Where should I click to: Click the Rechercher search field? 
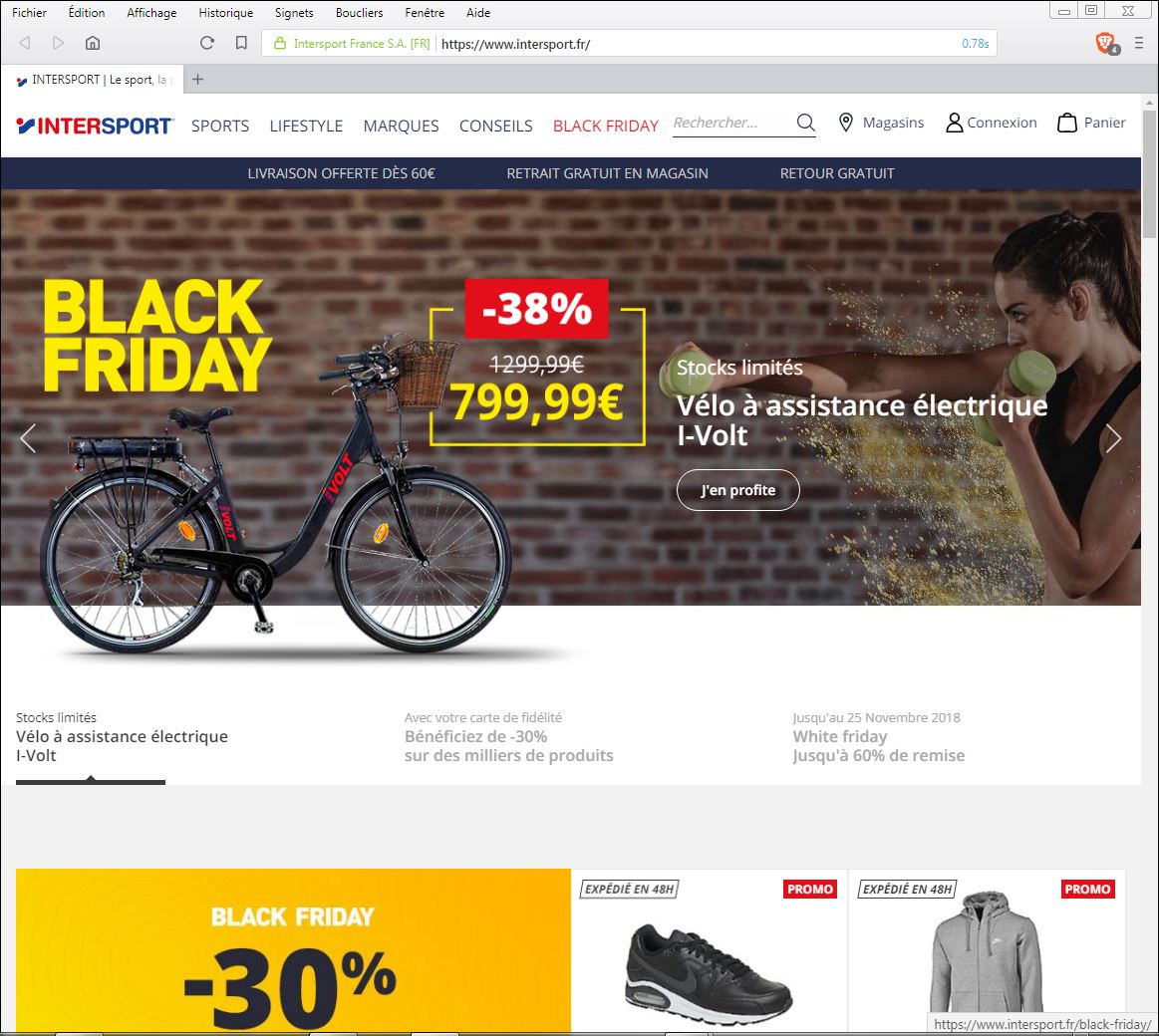click(731, 123)
